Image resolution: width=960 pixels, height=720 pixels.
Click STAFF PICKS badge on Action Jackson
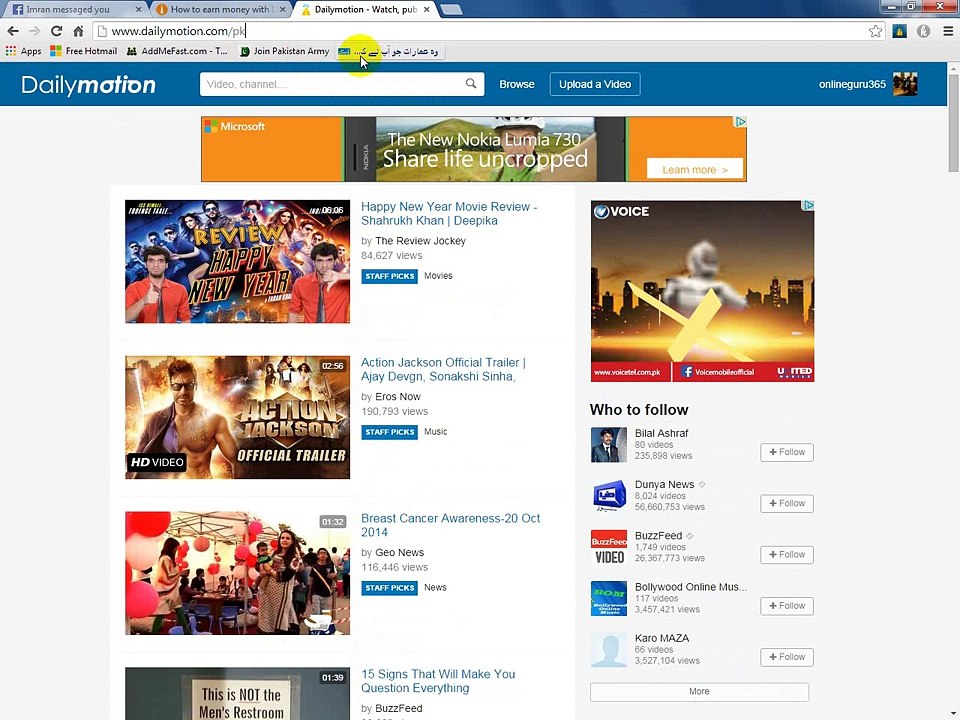click(x=389, y=432)
